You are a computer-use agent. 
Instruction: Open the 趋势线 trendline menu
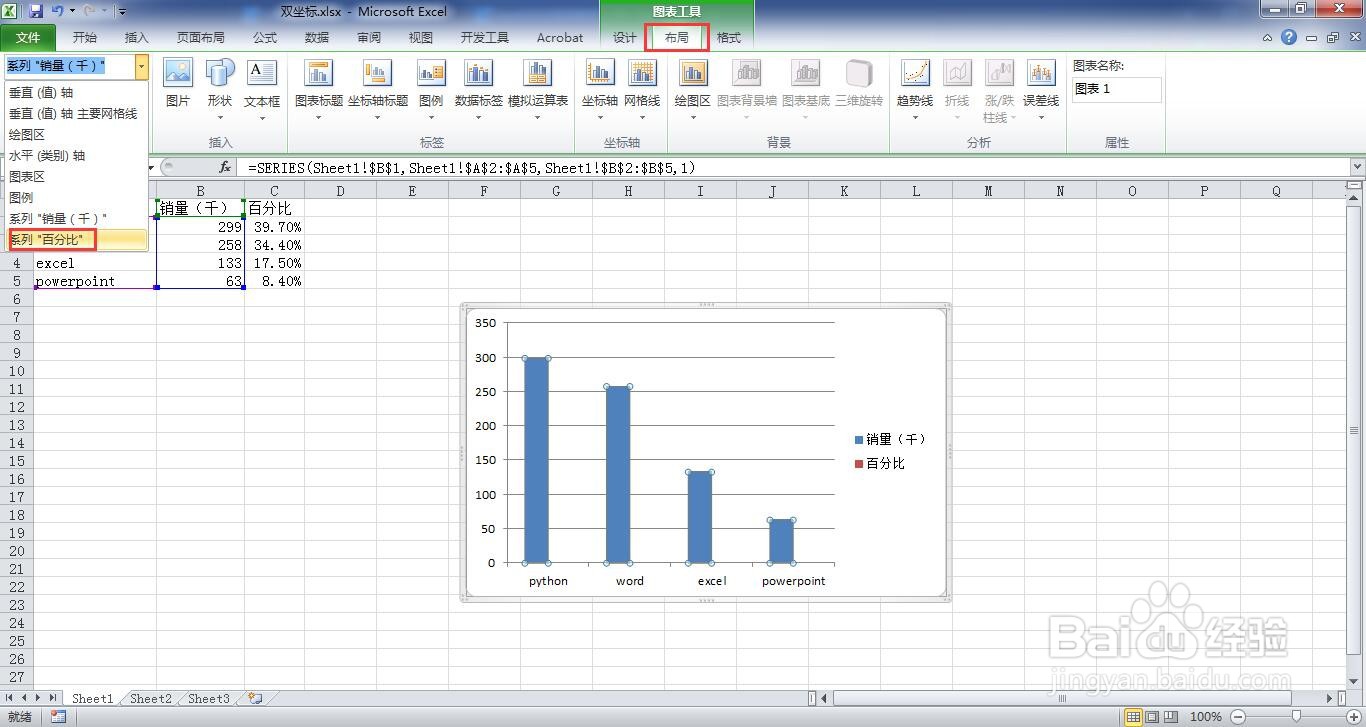915,89
